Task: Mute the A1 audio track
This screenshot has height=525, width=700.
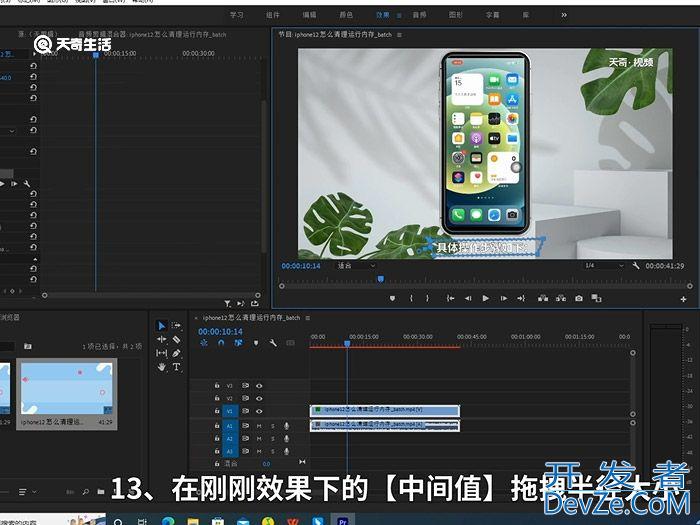Action: [x=258, y=426]
